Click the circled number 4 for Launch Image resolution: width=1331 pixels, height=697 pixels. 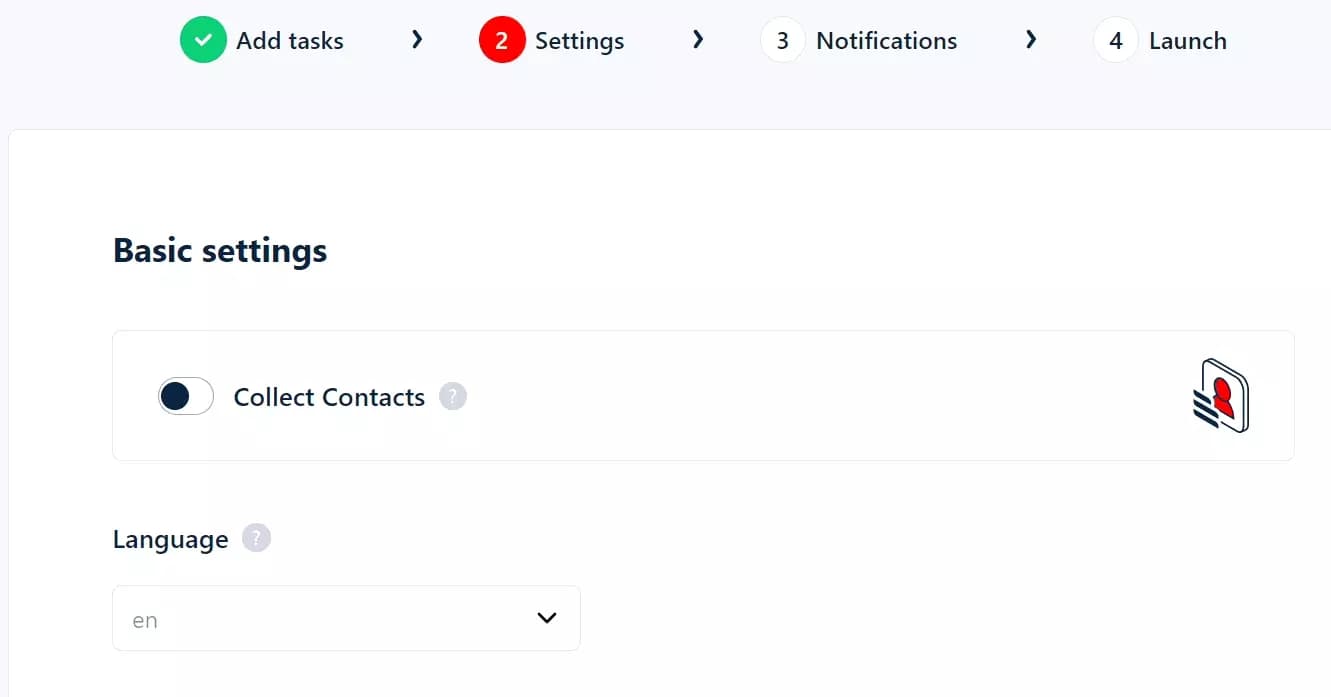point(1115,40)
